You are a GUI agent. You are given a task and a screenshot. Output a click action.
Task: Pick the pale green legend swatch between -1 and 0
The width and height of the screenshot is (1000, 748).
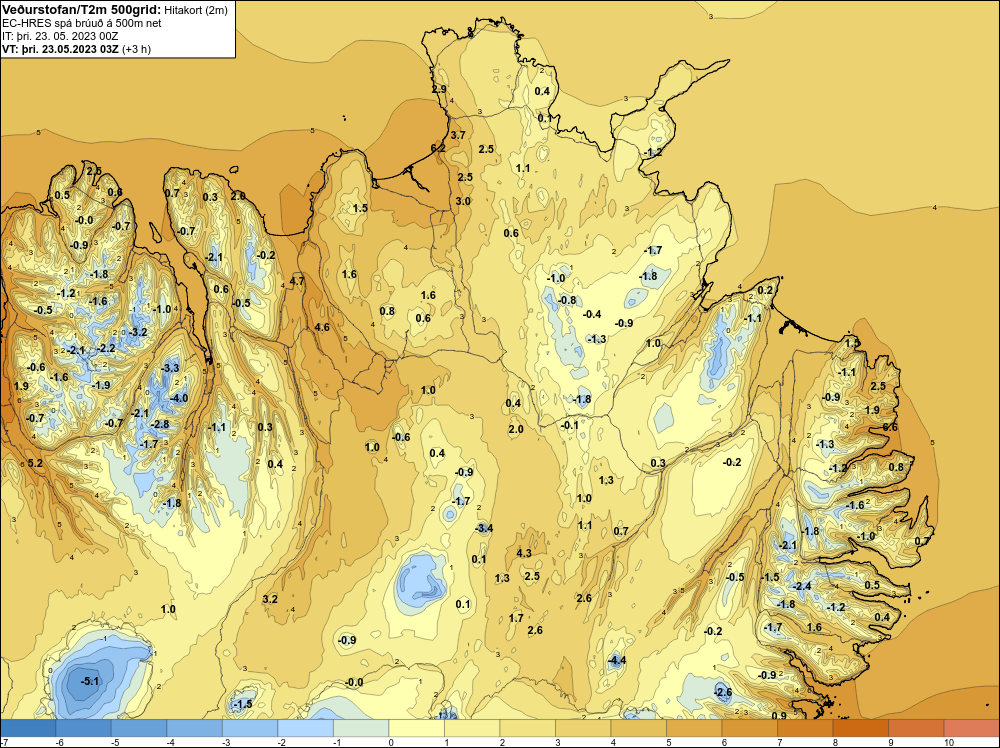point(361,728)
